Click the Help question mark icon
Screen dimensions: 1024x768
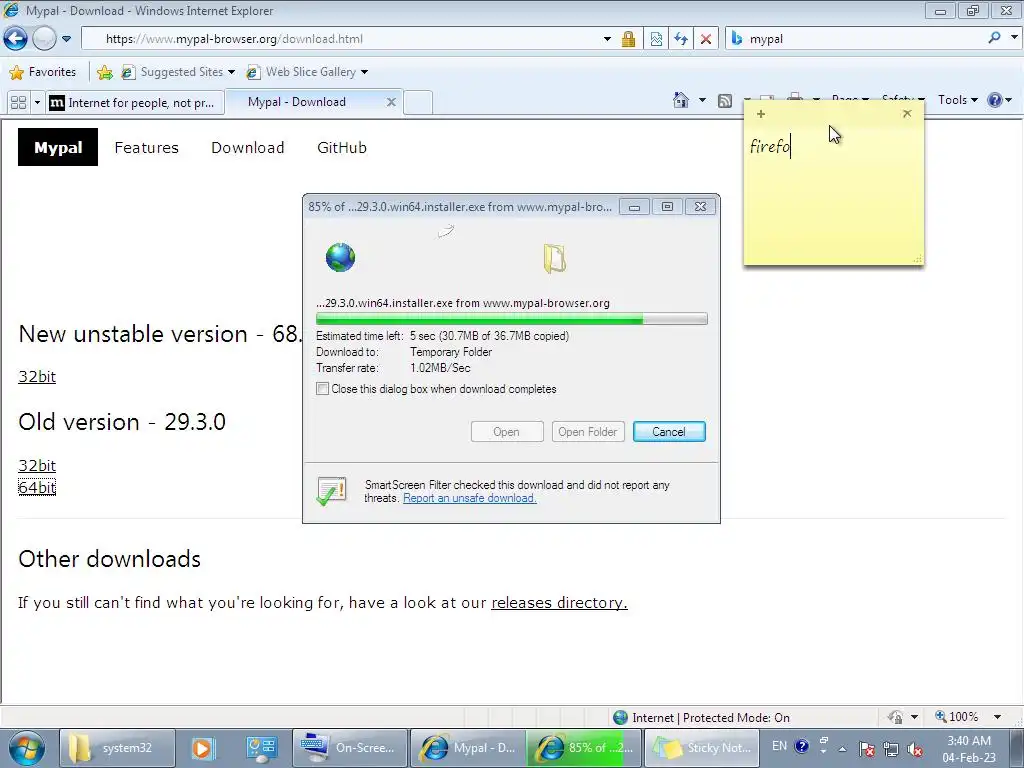[x=995, y=100]
